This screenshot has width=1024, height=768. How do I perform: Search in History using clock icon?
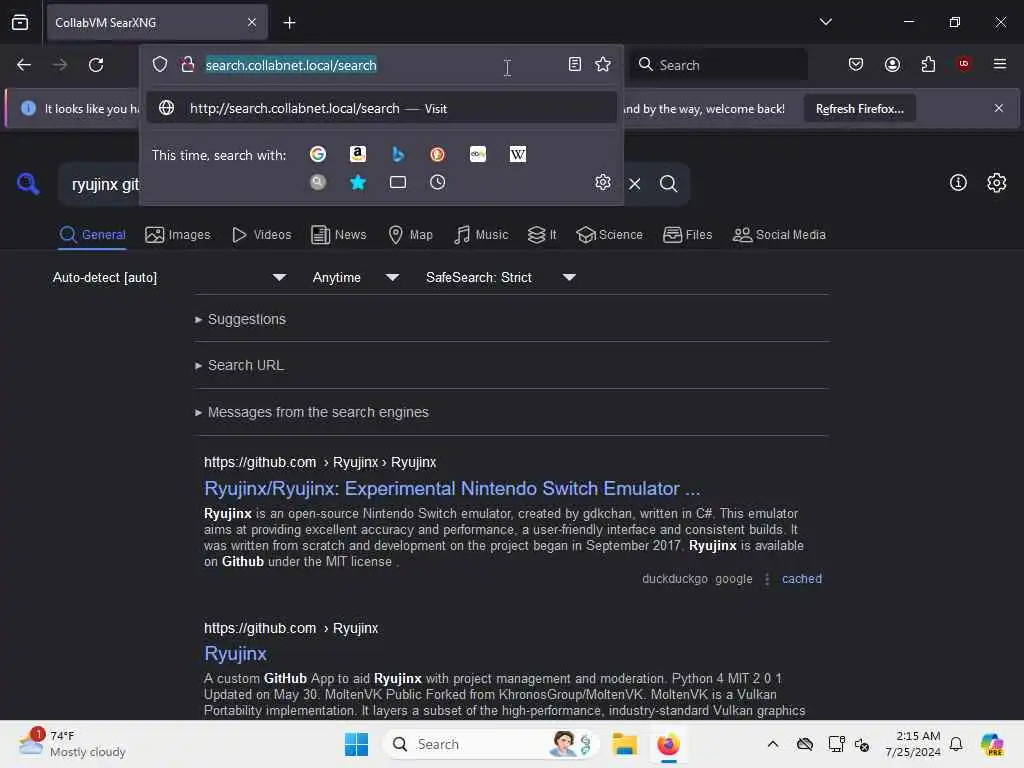click(x=438, y=182)
